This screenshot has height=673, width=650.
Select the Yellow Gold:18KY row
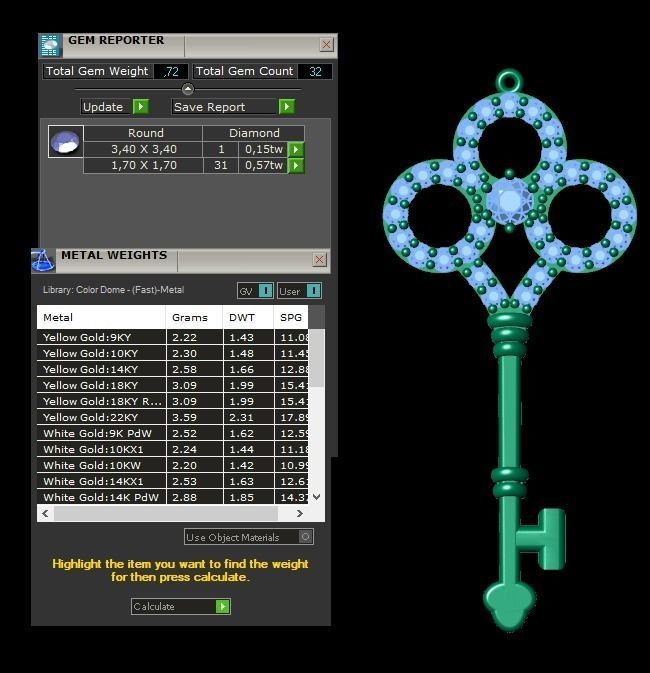[x=173, y=385]
